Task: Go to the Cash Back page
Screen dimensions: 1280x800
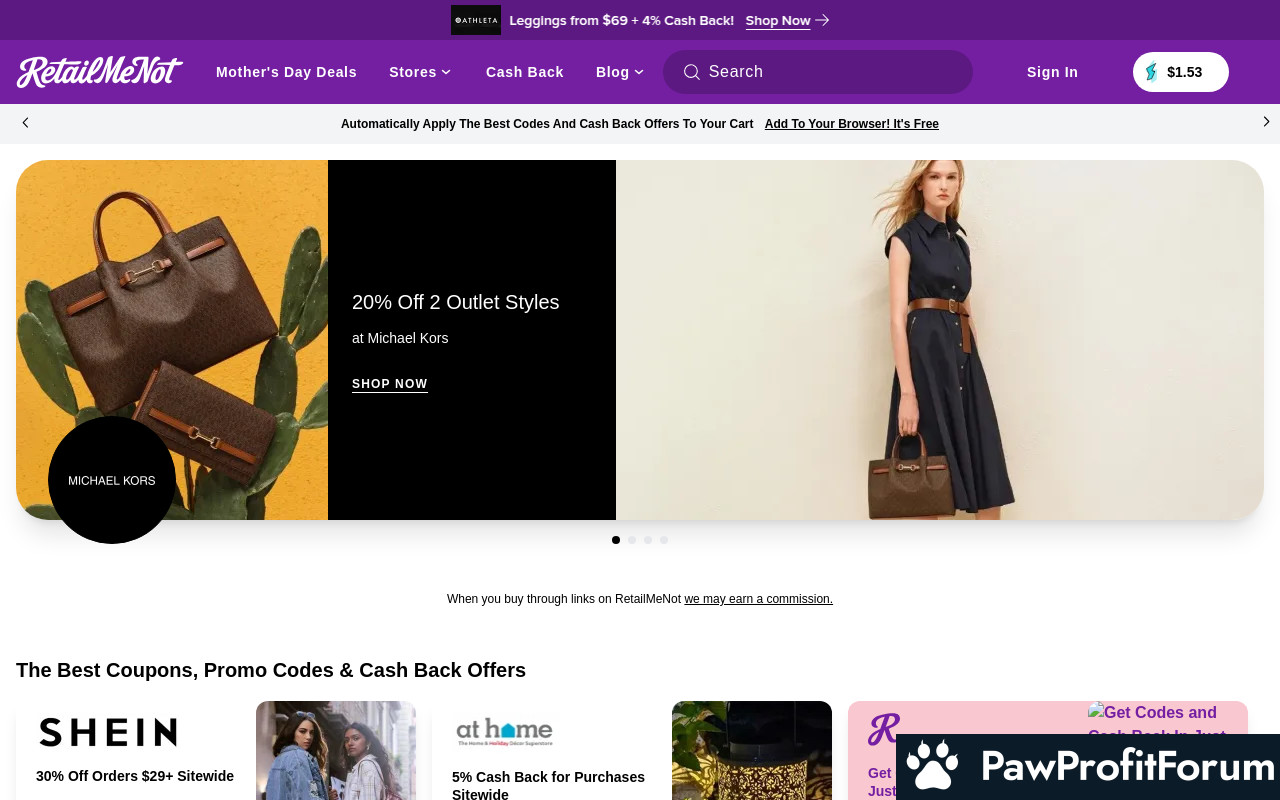Action: point(525,72)
